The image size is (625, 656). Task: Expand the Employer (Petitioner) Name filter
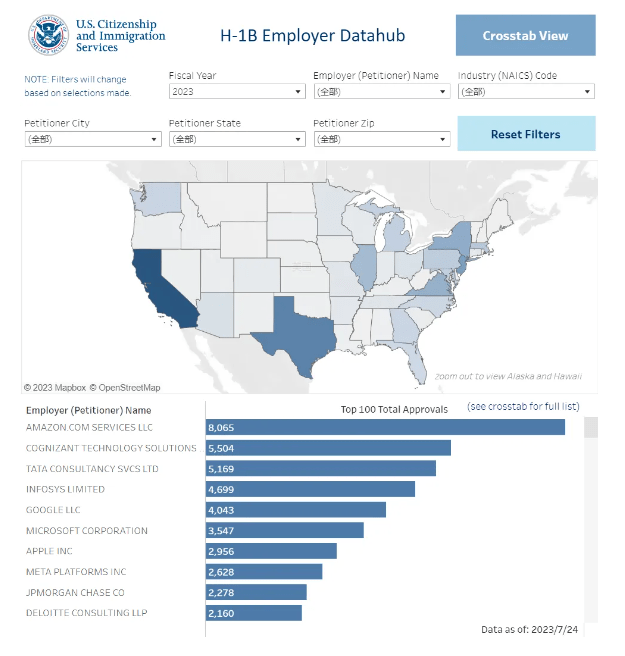[x=382, y=92]
